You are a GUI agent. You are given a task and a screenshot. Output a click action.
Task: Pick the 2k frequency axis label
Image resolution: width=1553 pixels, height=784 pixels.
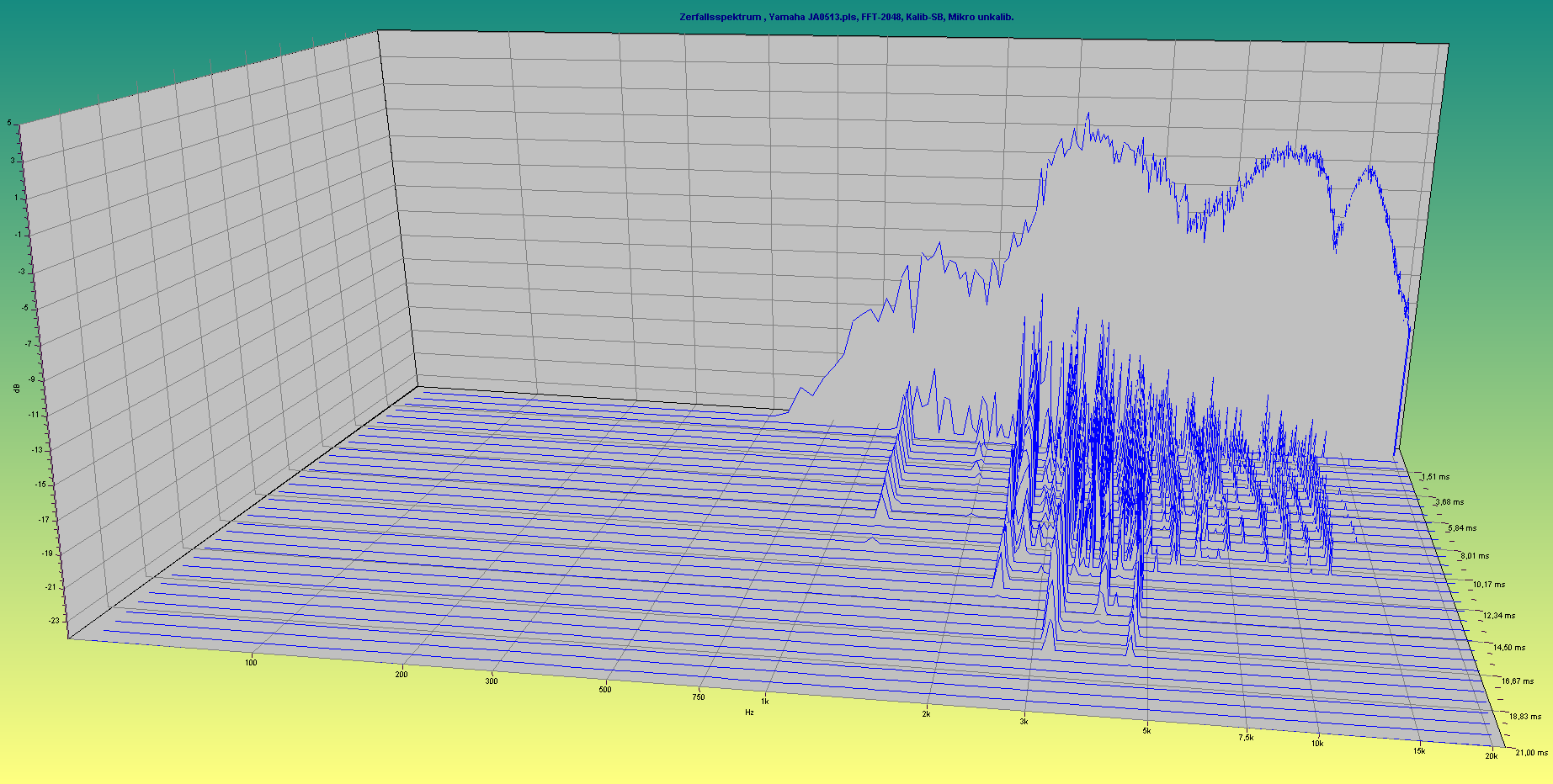pos(926,714)
